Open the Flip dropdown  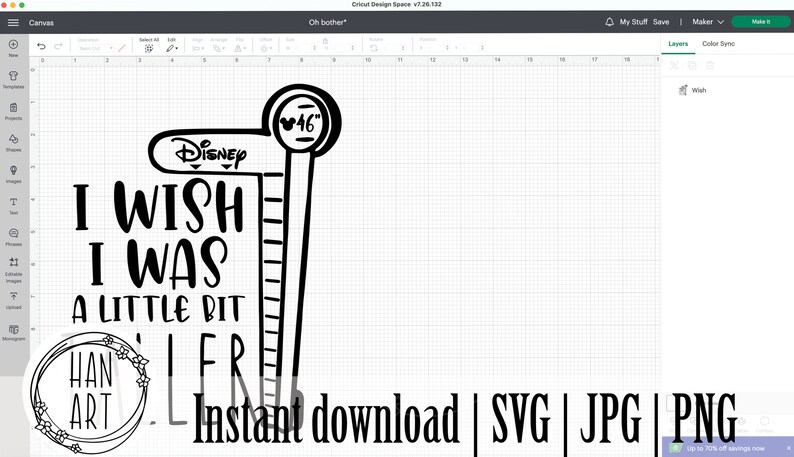pos(240,49)
